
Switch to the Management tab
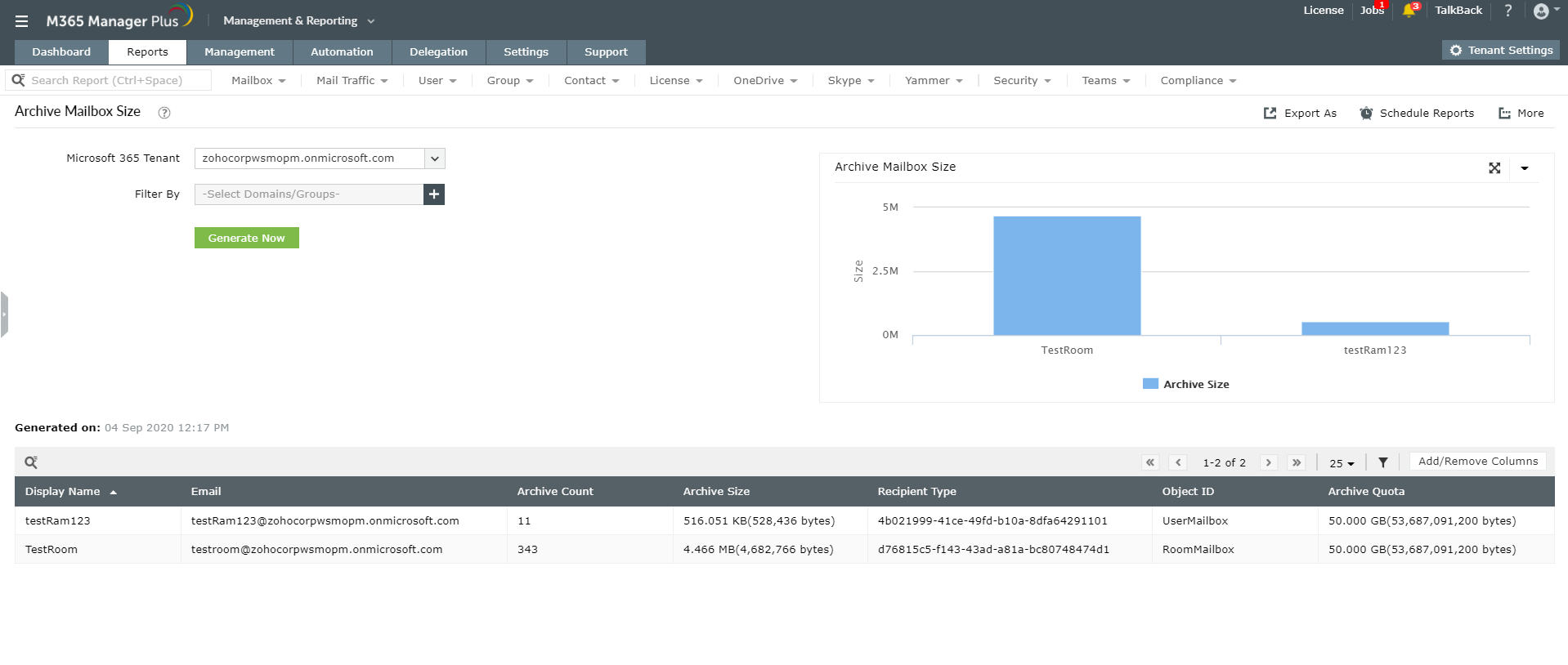(240, 51)
